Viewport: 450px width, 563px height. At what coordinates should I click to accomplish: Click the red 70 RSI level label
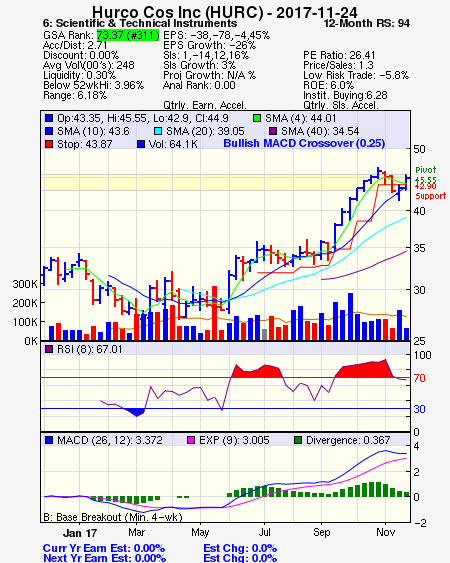point(419,378)
